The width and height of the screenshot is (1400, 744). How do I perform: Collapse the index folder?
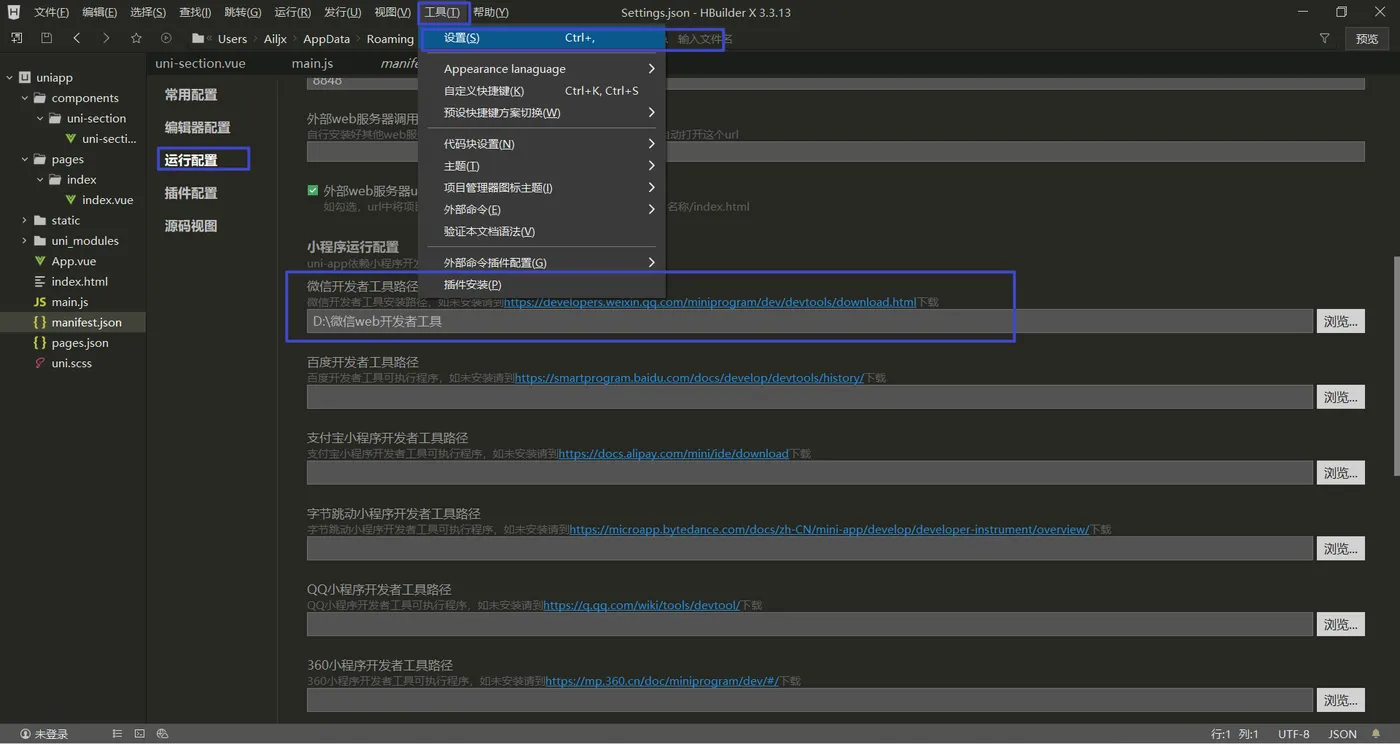point(40,180)
